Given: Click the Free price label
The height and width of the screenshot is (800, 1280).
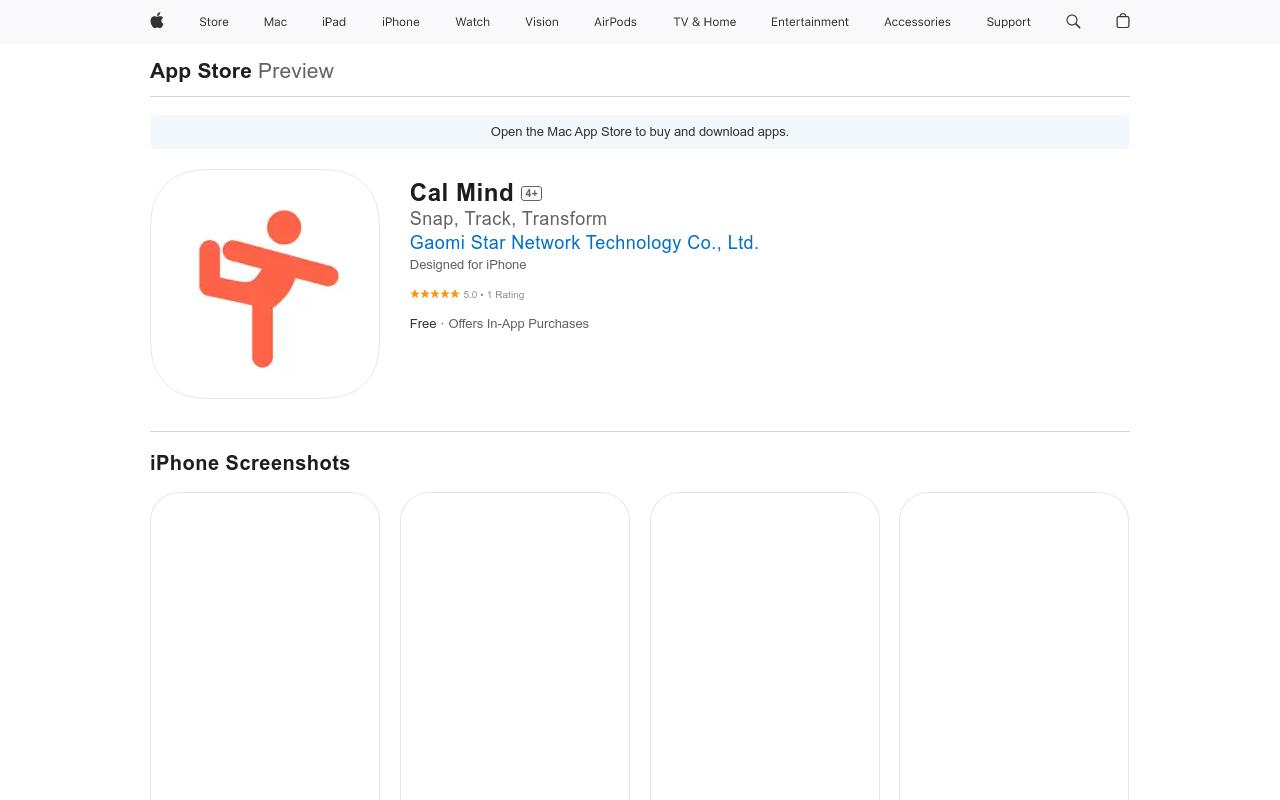Looking at the screenshot, I should click(x=423, y=324).
